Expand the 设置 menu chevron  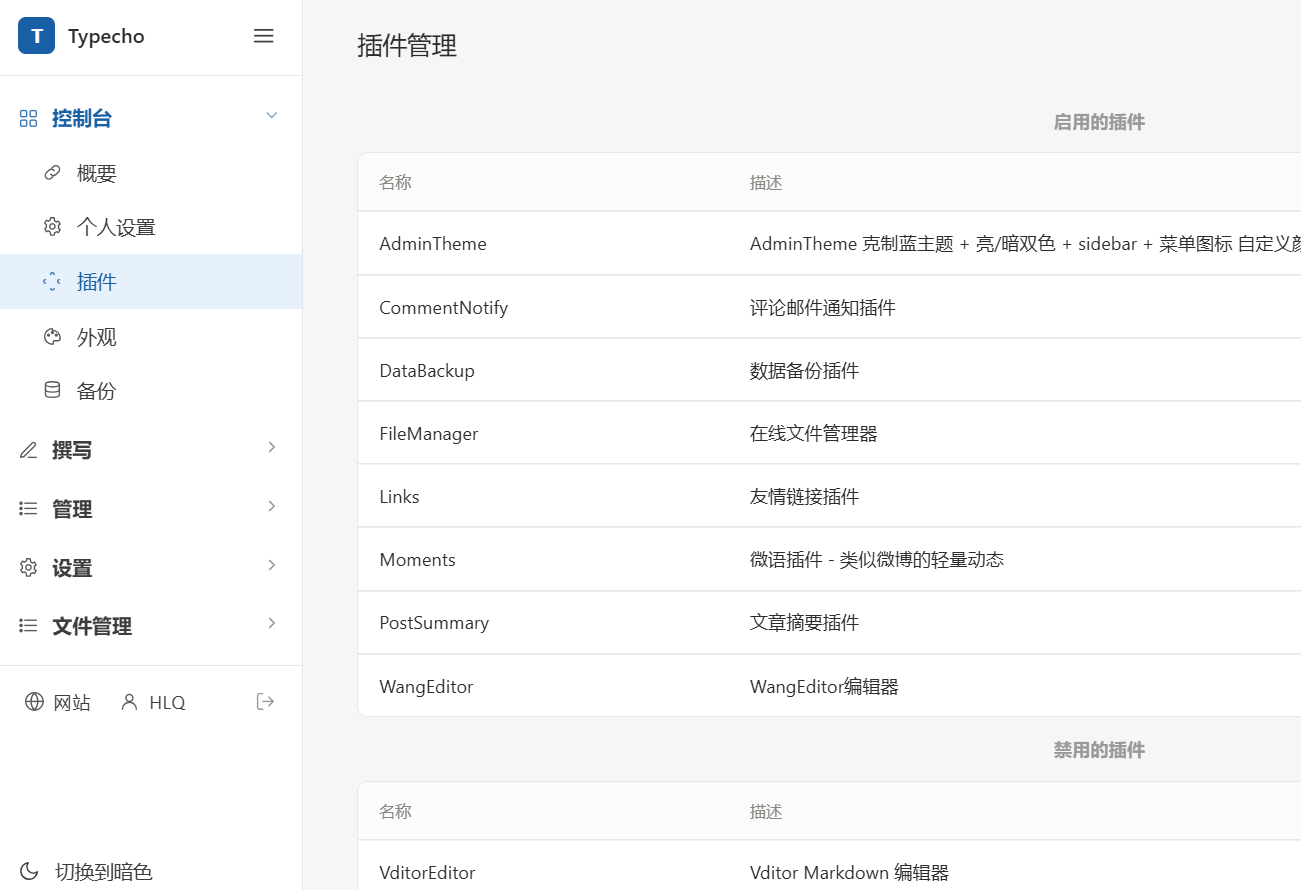pos(271,565)
